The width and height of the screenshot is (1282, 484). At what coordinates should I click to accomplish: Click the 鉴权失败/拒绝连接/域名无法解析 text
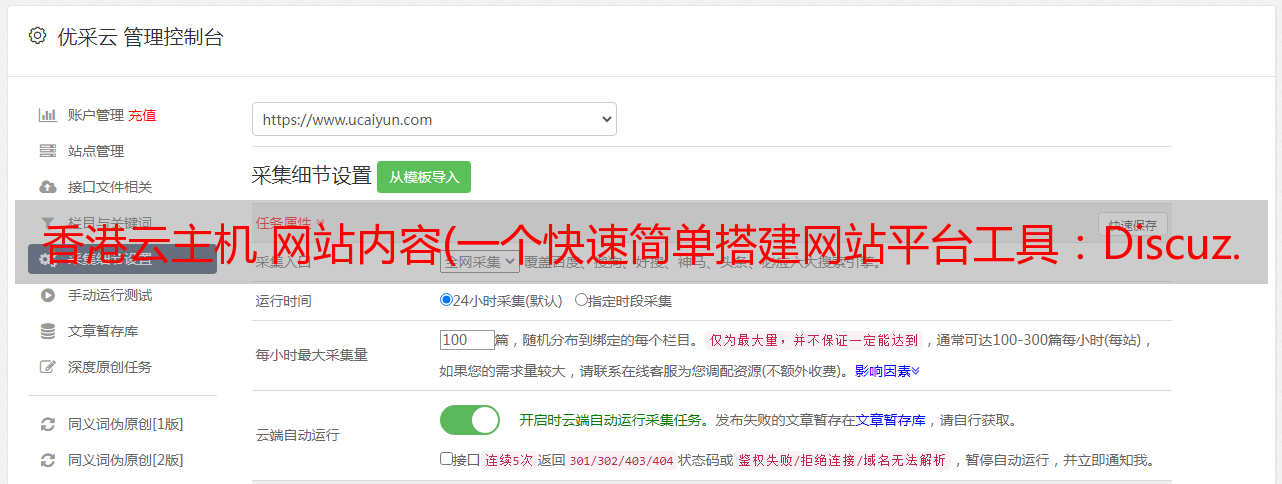click(x=842, y=461)
